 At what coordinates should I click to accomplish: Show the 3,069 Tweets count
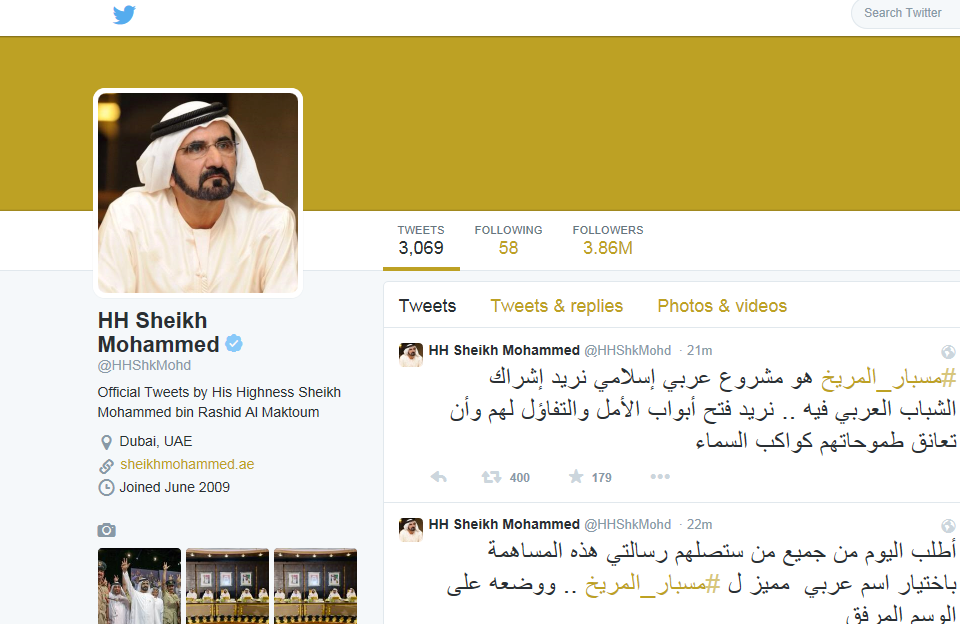tap(421, 239)
